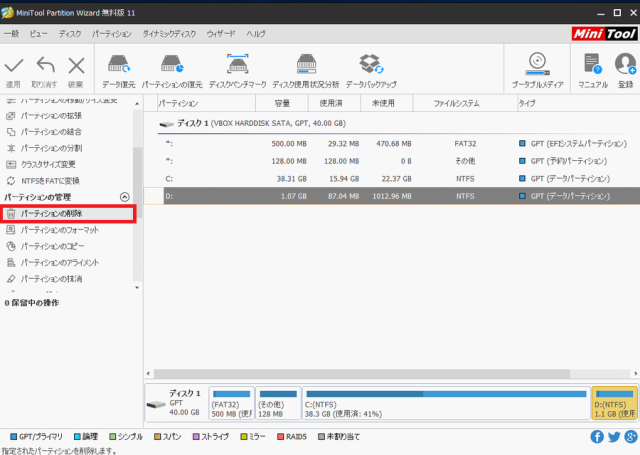Sort by the ファイルシステム column header
This screenshot has height=455, width=640.
tap(465, 103)
